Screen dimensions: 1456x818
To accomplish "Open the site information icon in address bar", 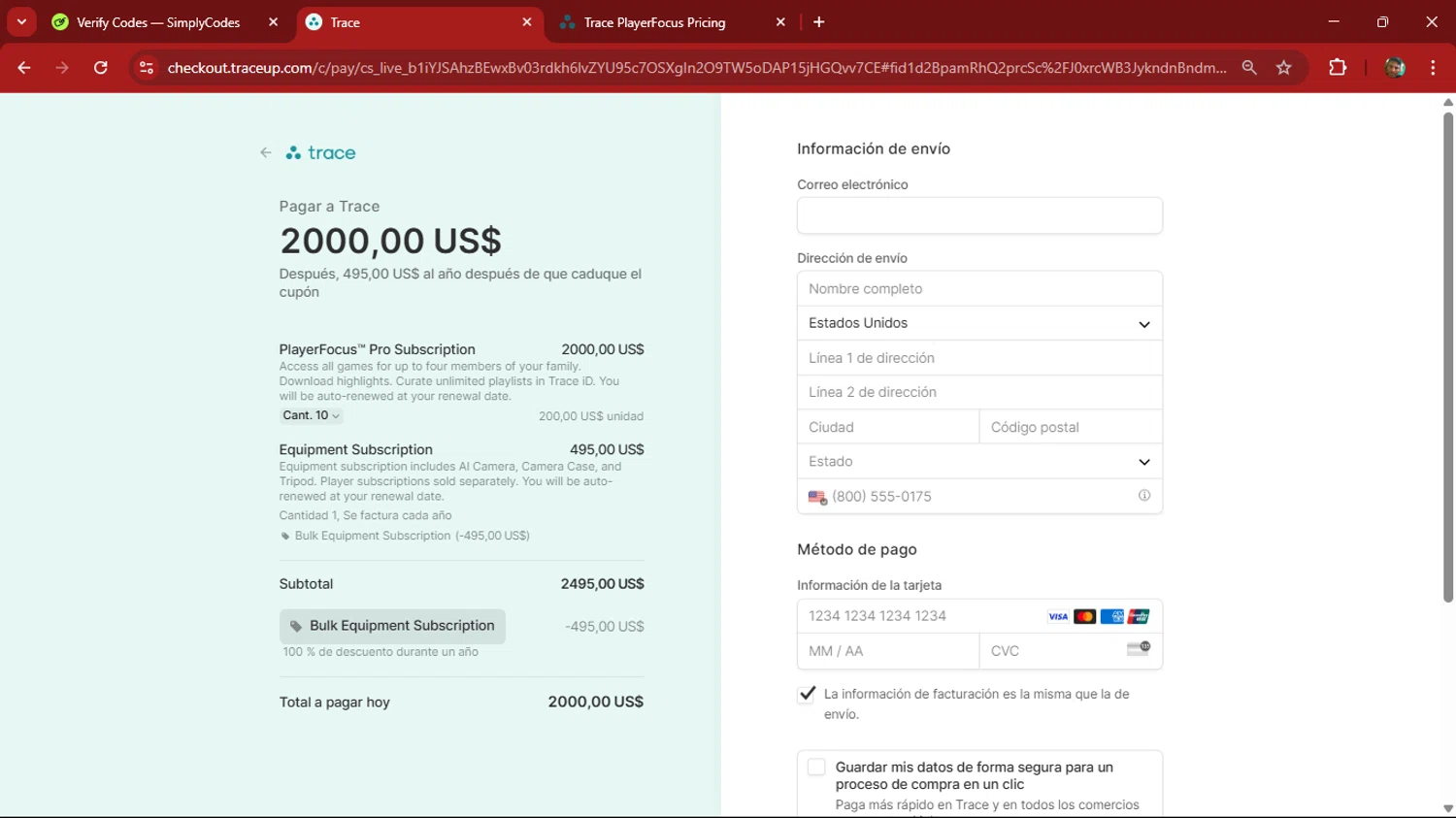I will [147, 68].
